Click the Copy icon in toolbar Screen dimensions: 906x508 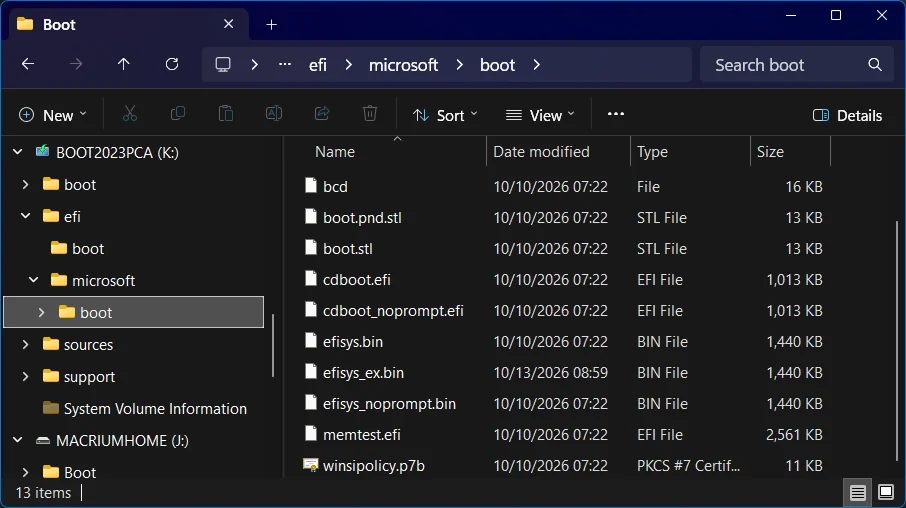tap(178, 114)
